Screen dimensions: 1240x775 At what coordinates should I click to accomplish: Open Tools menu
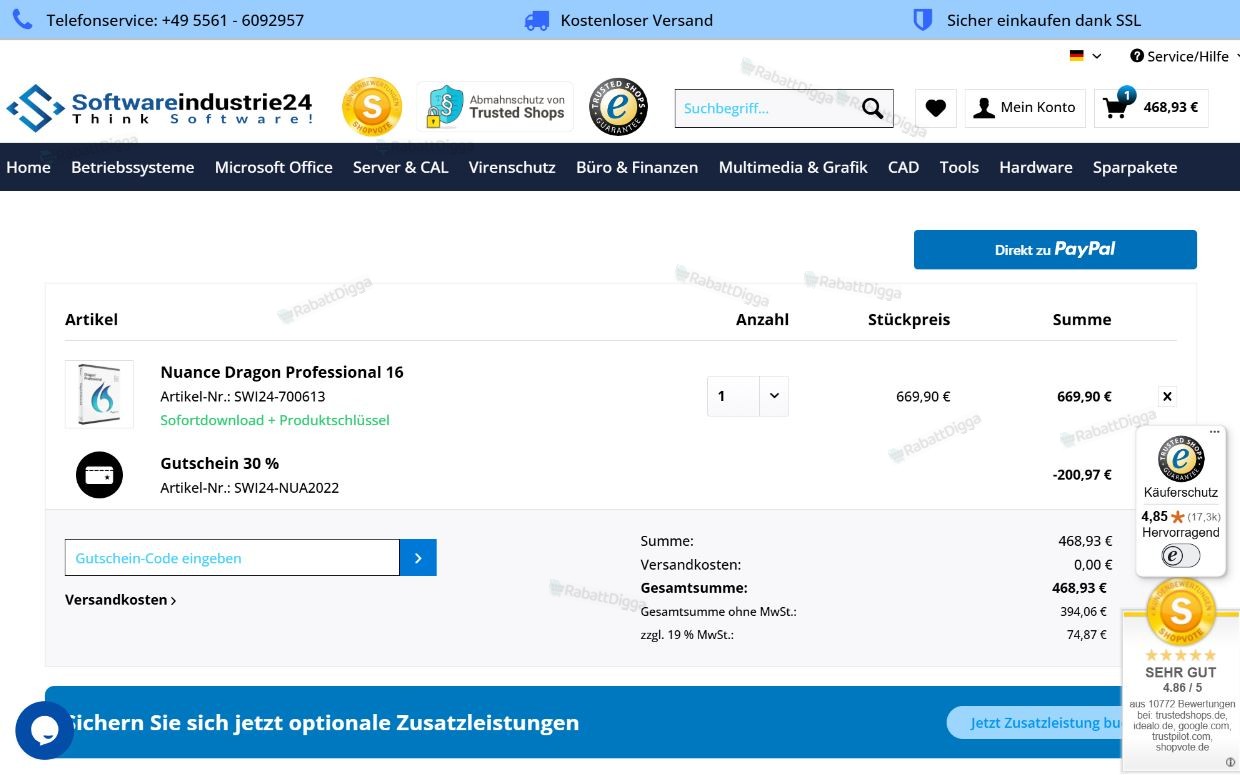pos(959,167)
